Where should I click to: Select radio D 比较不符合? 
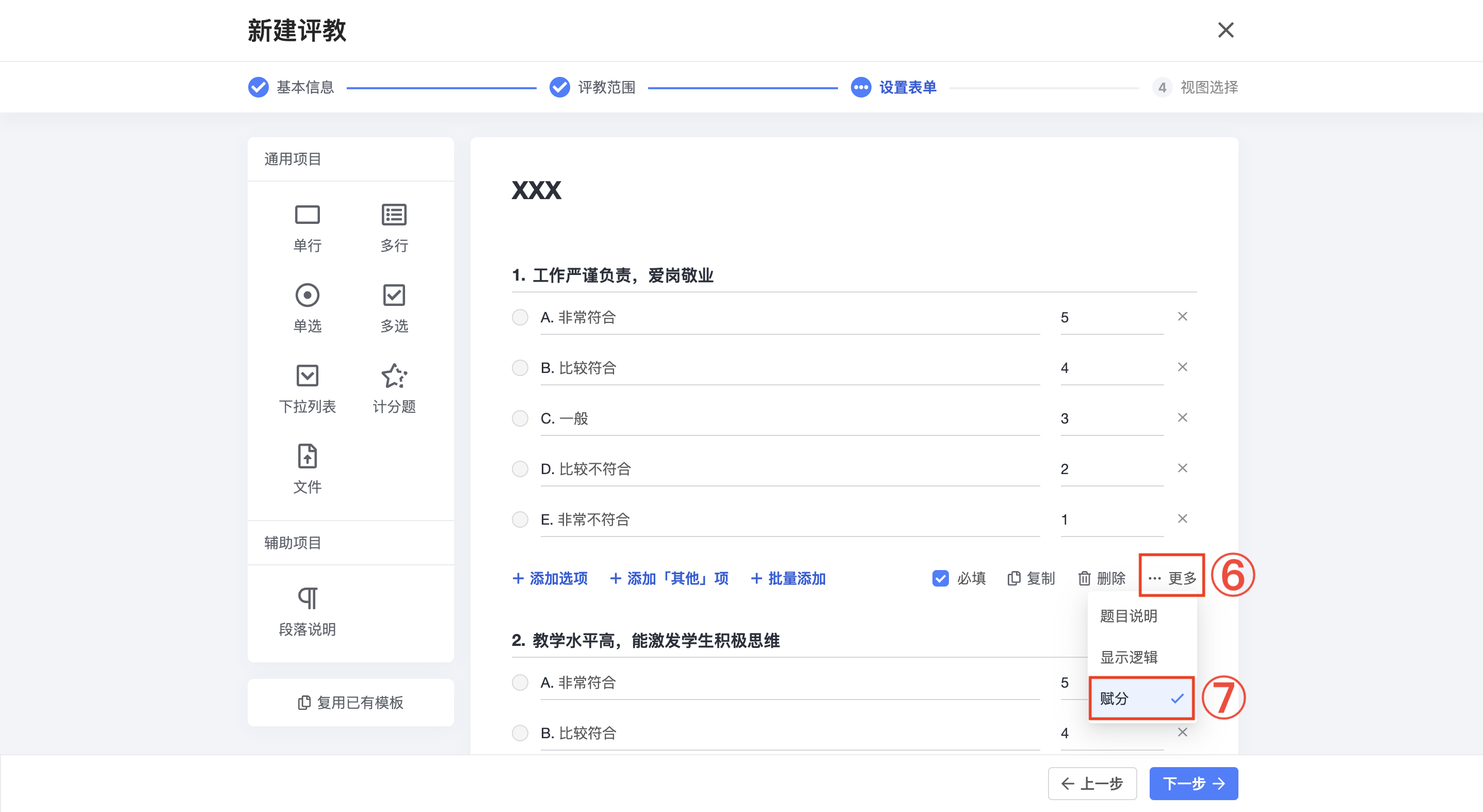click(x=520, y=469)
